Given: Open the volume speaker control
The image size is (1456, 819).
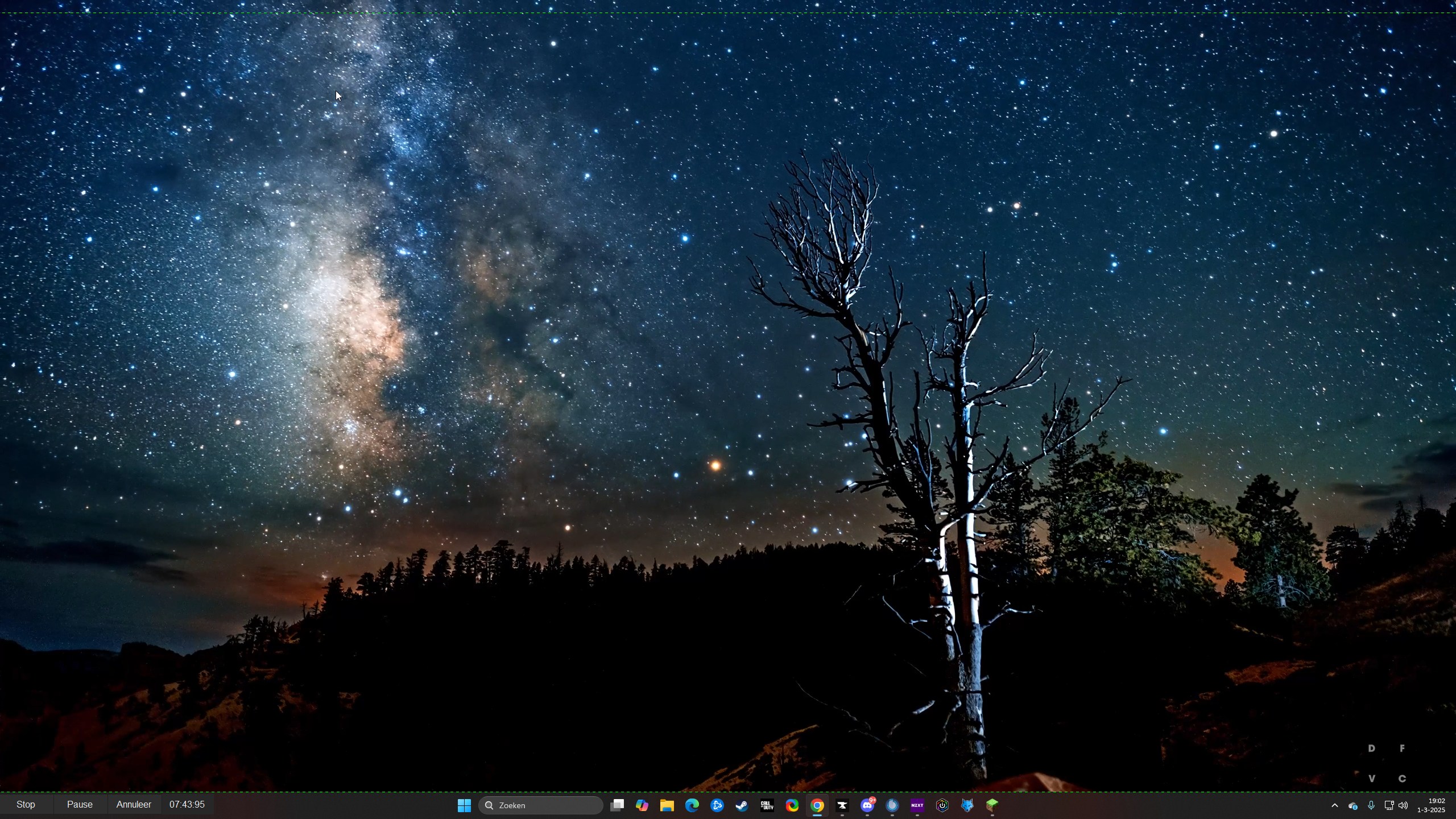Looking at the screenshot, I should (1403, 805).
